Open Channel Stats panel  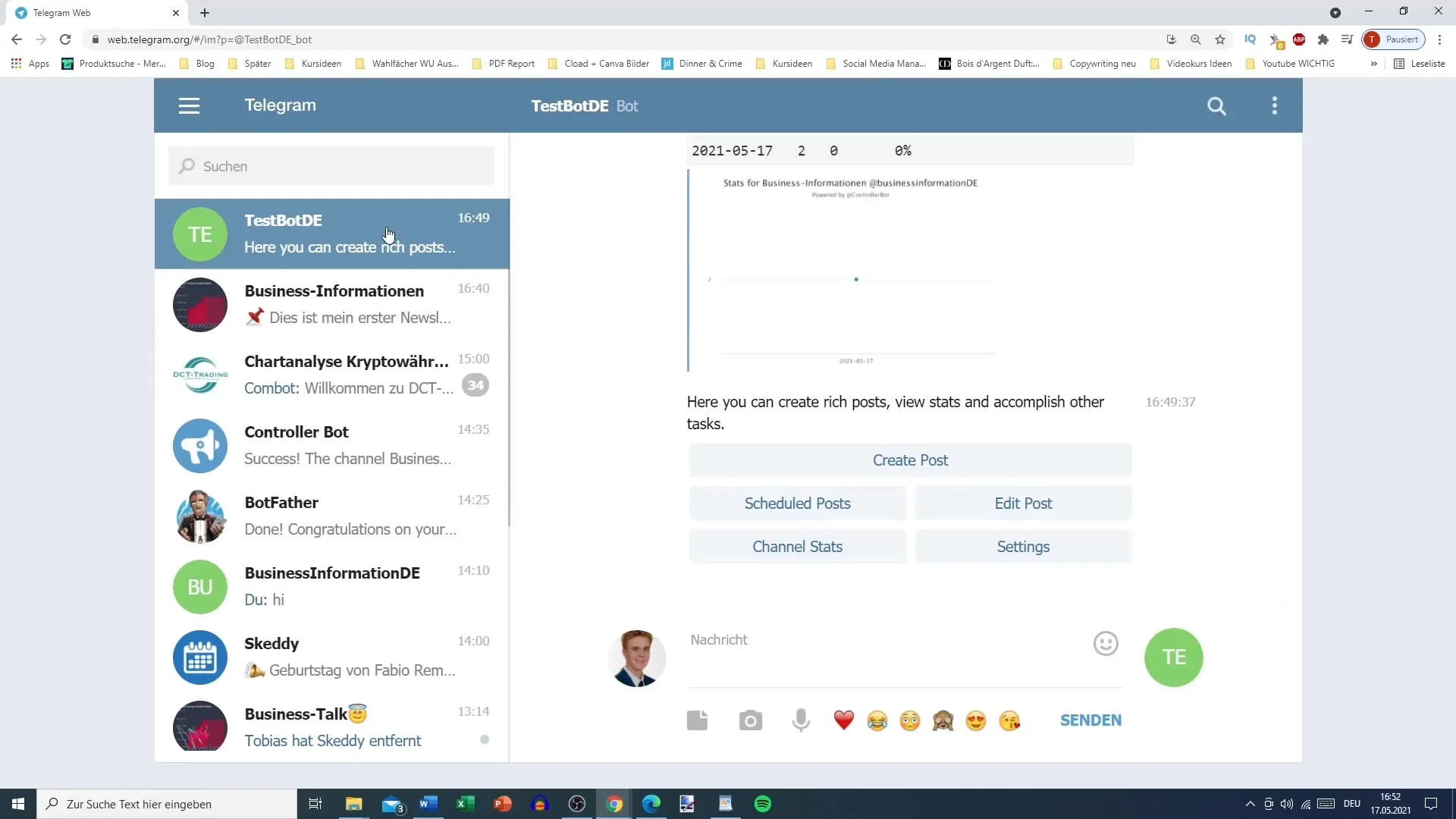coord(797,546)
